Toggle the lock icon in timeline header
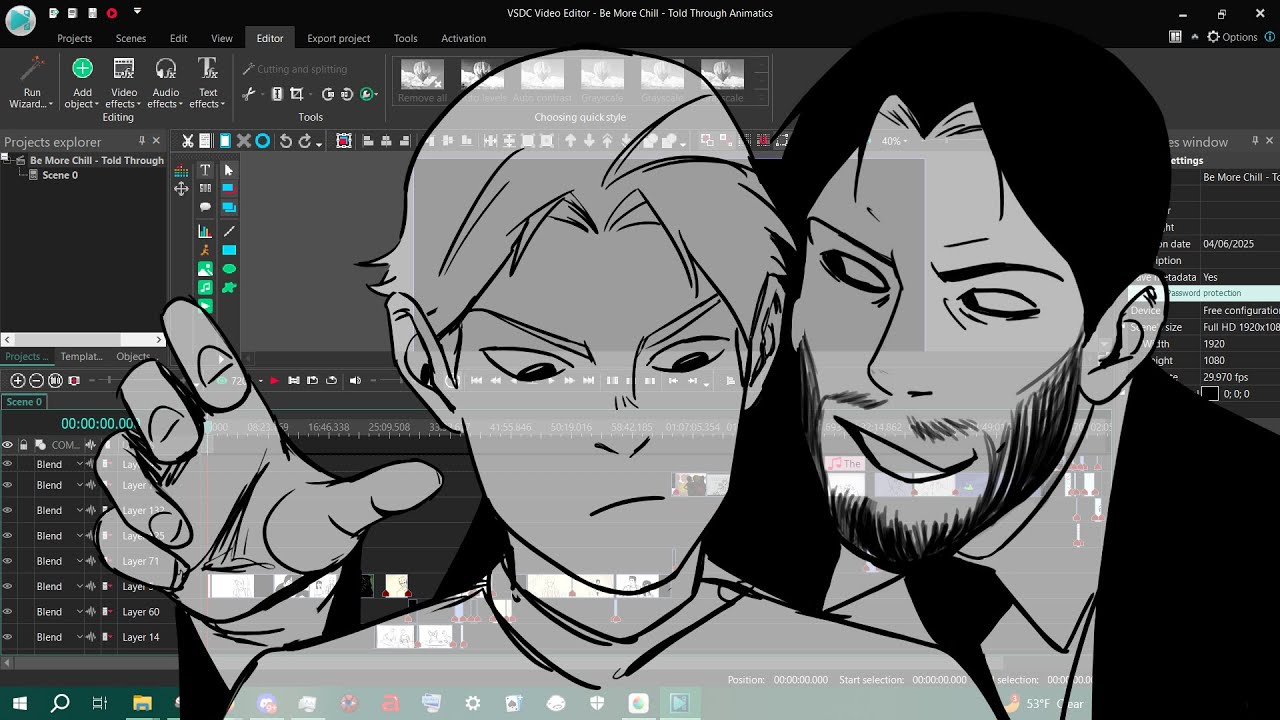The image size is (1280, 720). point(23,445)
